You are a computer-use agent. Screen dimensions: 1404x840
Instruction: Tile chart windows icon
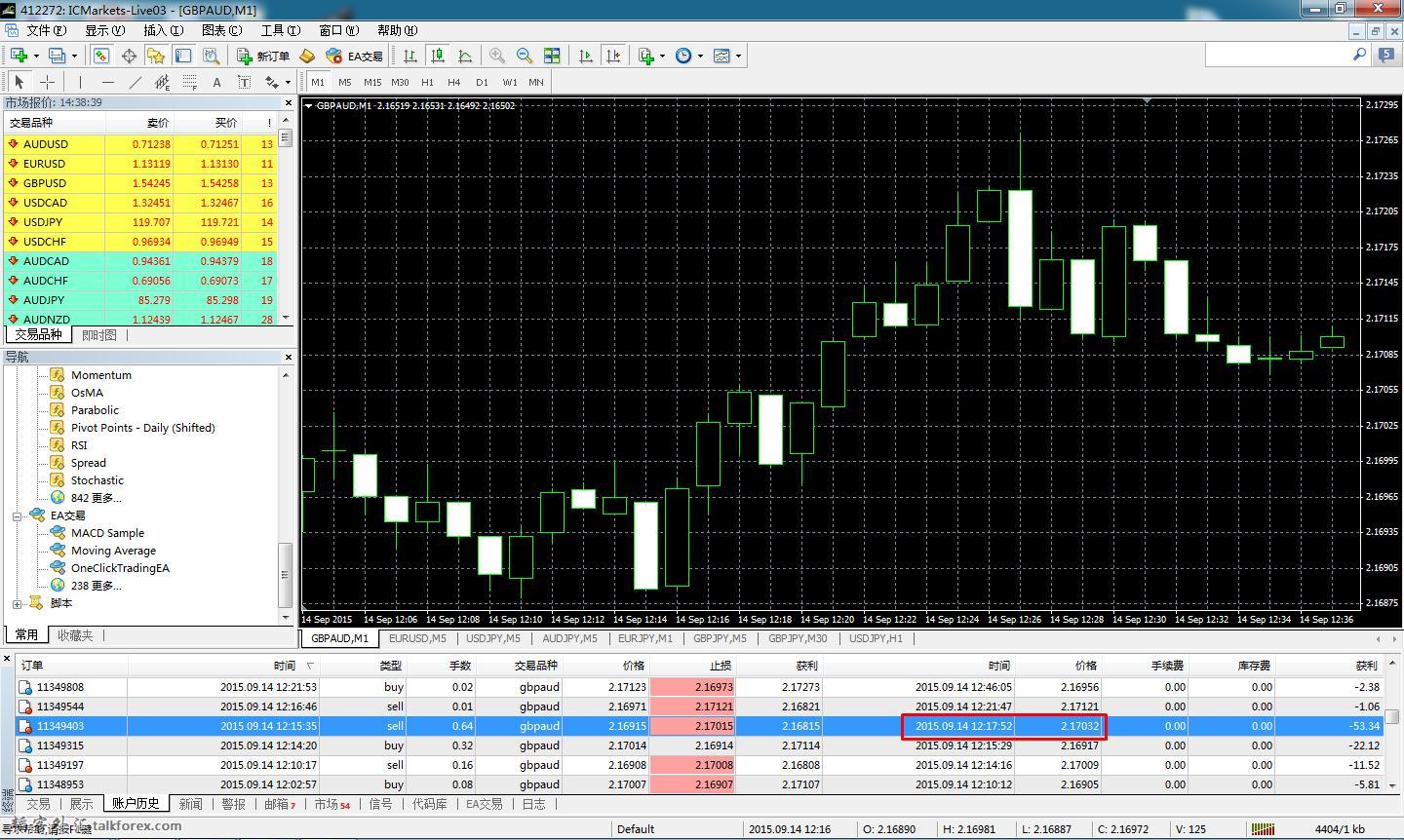pyautogui.click(x=552, y=56)
